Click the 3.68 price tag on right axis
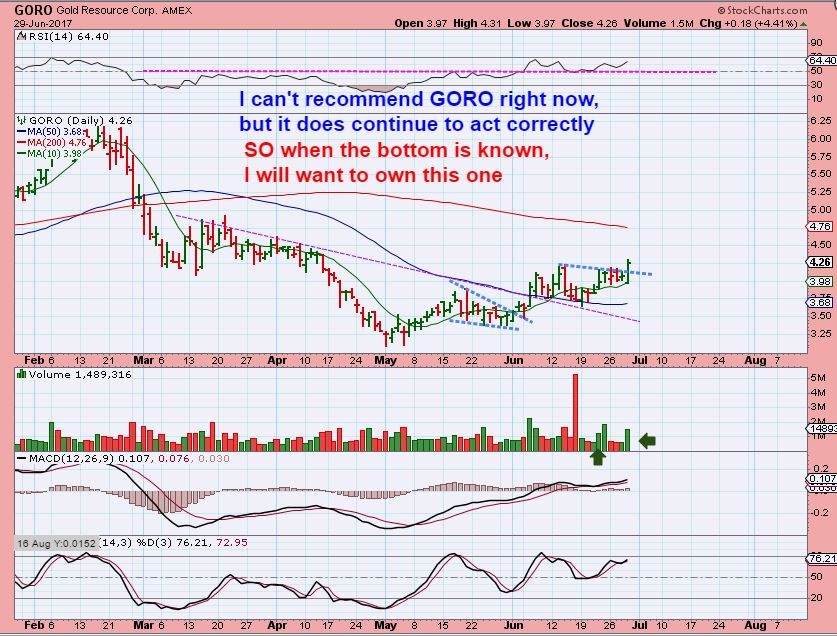The image size is (837, 636). (x=820, y=302)
